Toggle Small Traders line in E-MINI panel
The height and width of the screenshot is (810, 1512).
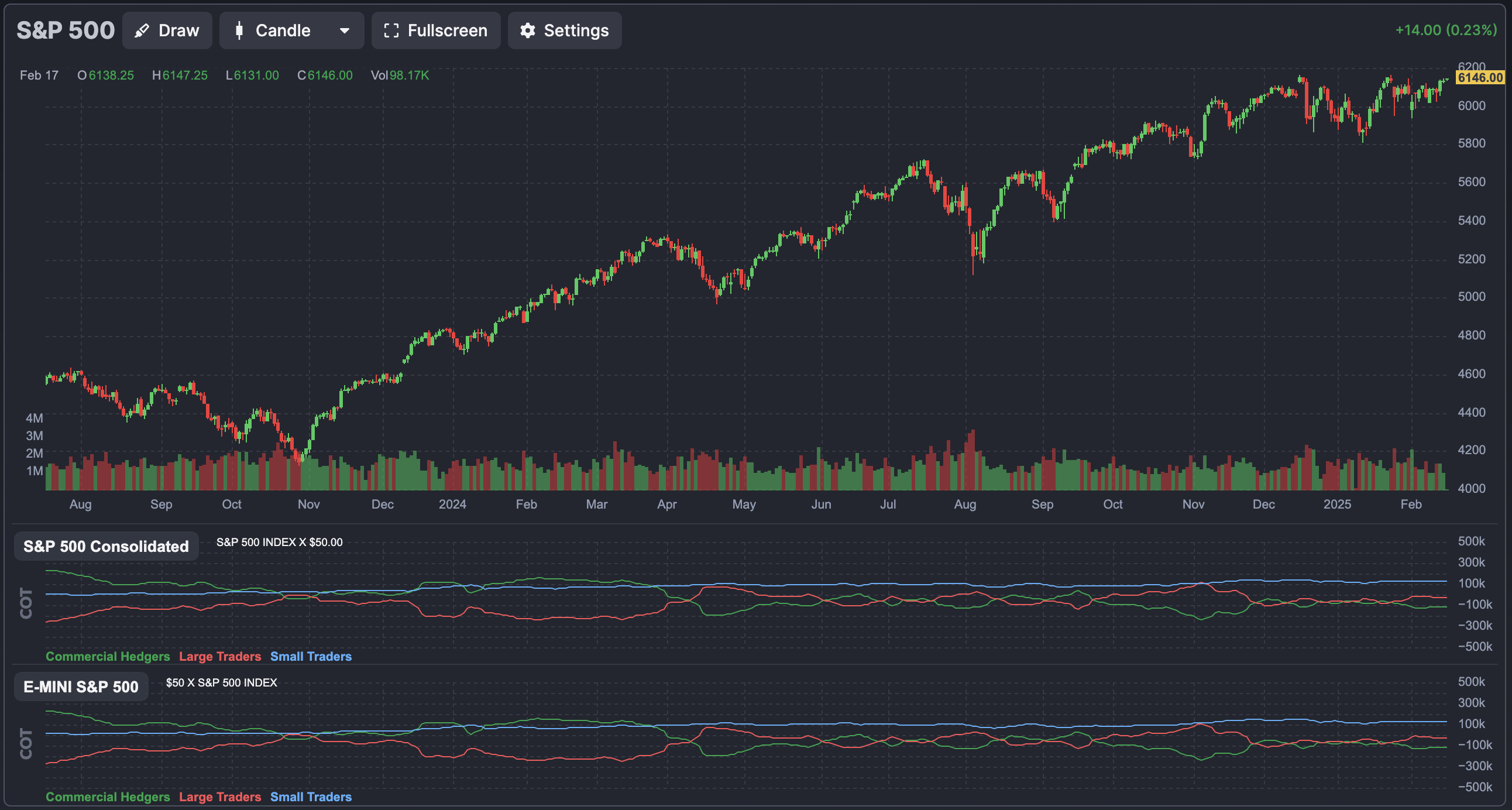[311, 797]
